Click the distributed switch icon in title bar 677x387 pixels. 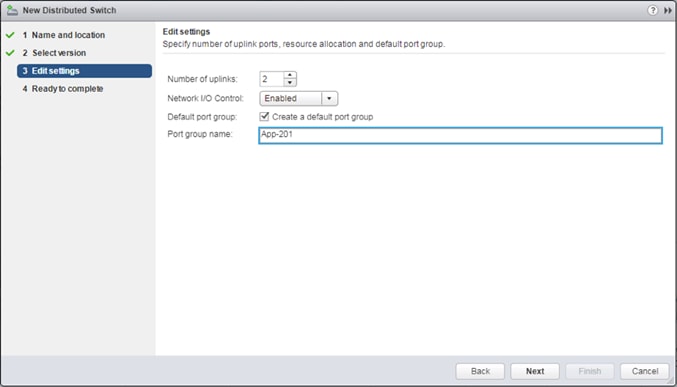[12, 10]
